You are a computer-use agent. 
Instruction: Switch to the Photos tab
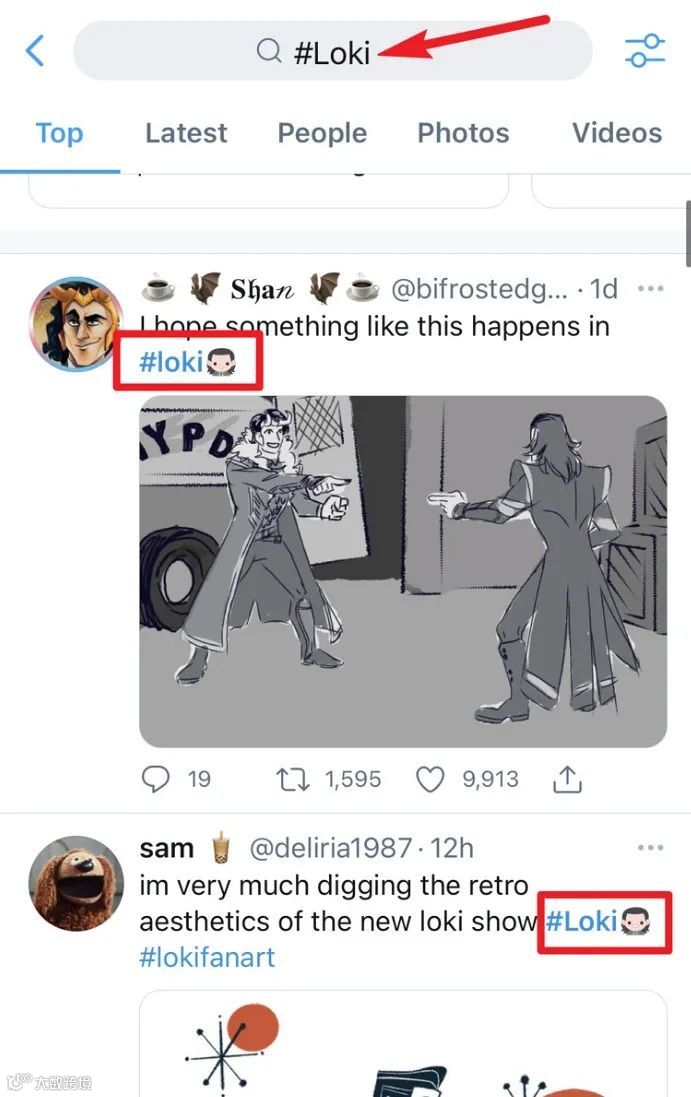(x=463, y=132)
